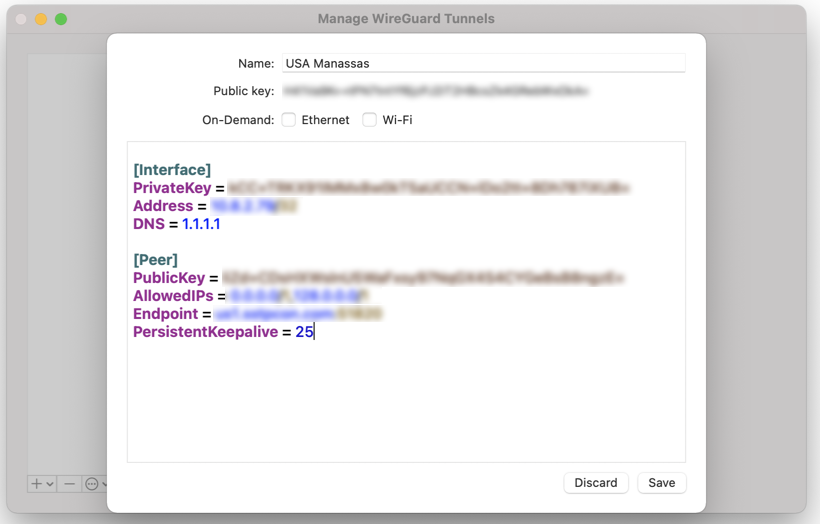The width and height of the screenshot is (821, 524).
Task: Click the DNS value 1.1.1.1
Action: [201, 224]
